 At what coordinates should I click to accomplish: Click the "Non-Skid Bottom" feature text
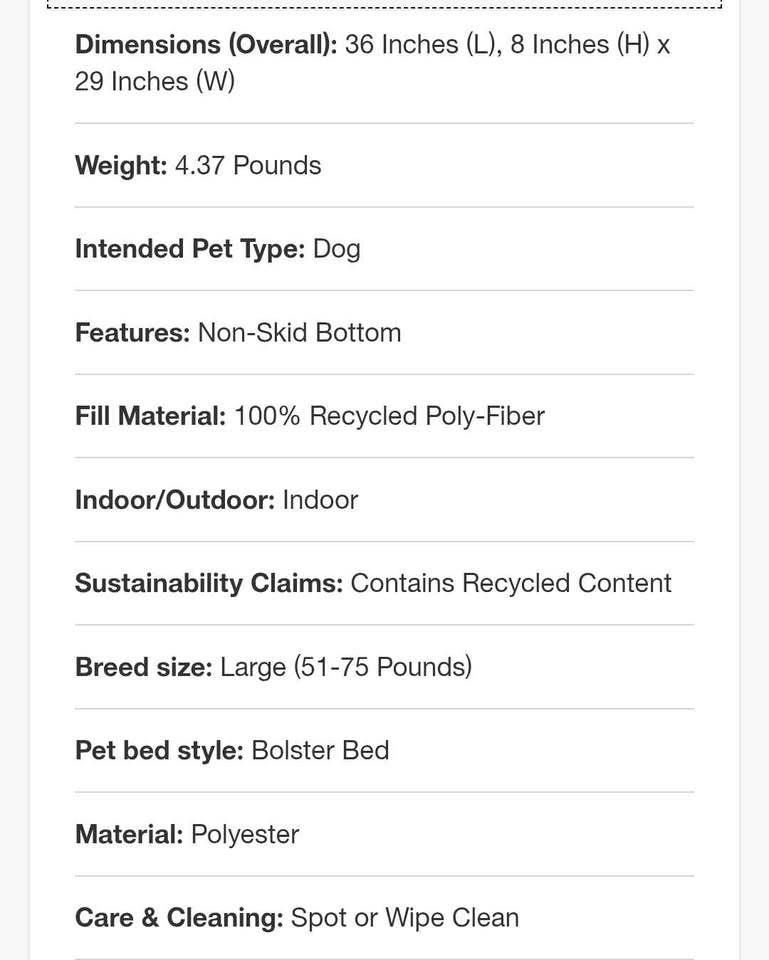pyautogui.click(x=299, y=333)
